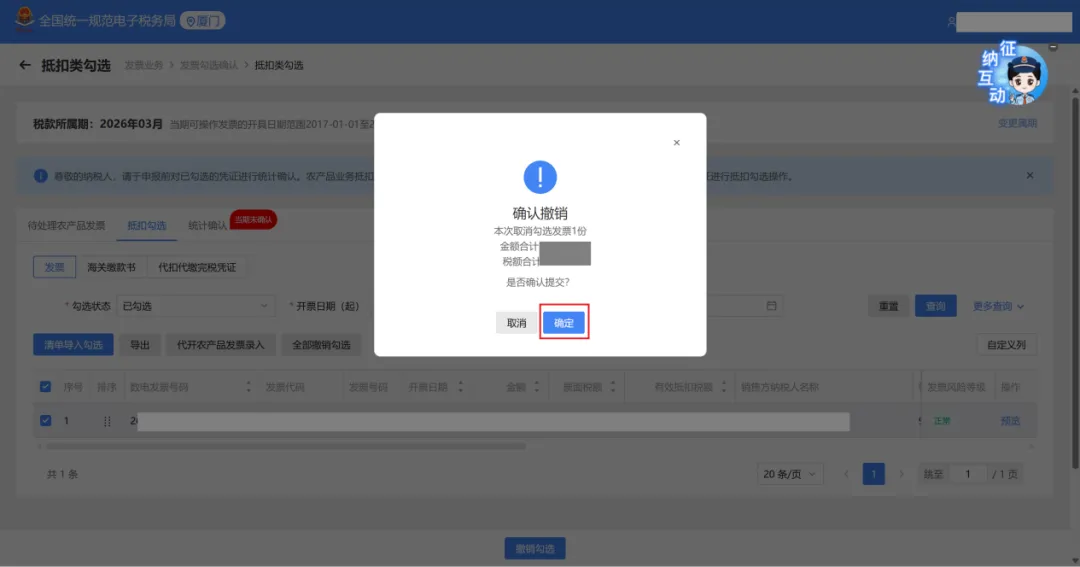Switch to 统计确认 tab

207,225
